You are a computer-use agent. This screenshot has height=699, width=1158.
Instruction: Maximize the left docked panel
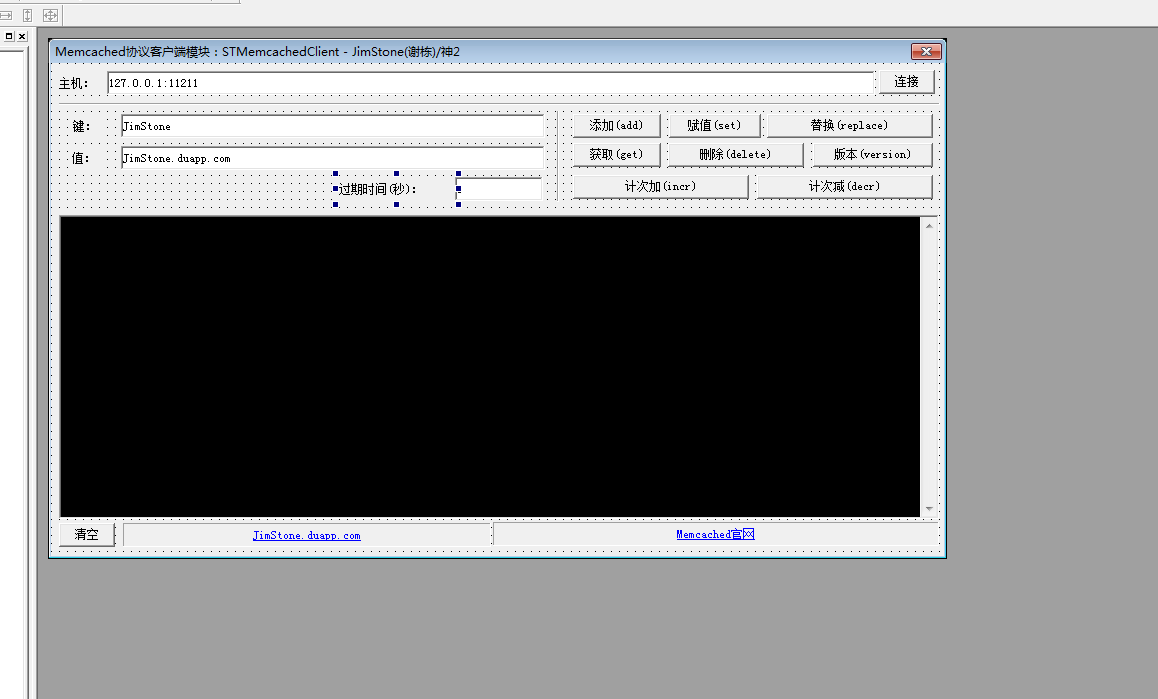click(x=9, y=36)
